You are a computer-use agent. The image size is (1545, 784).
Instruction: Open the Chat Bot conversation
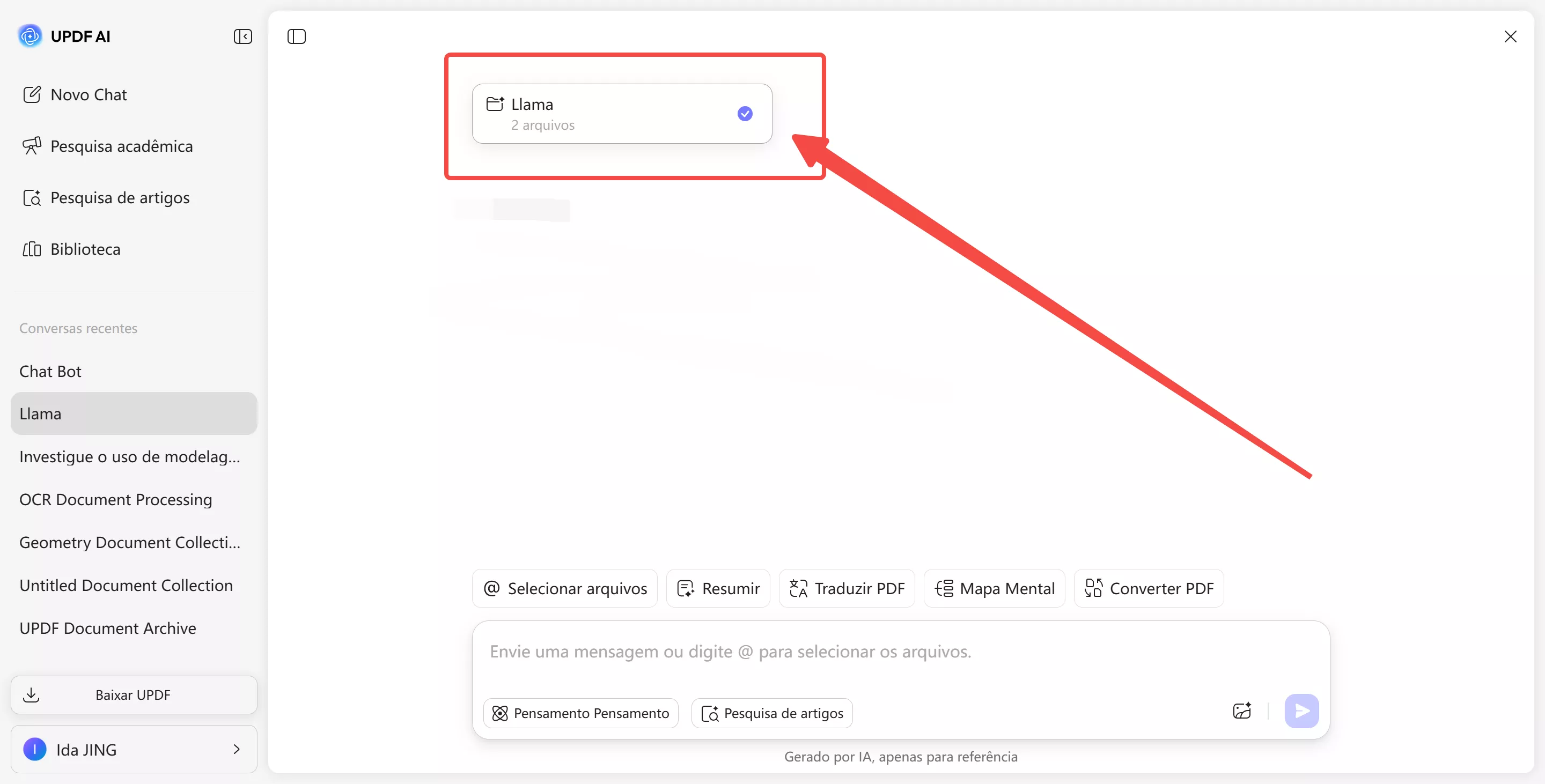(50, 371)
